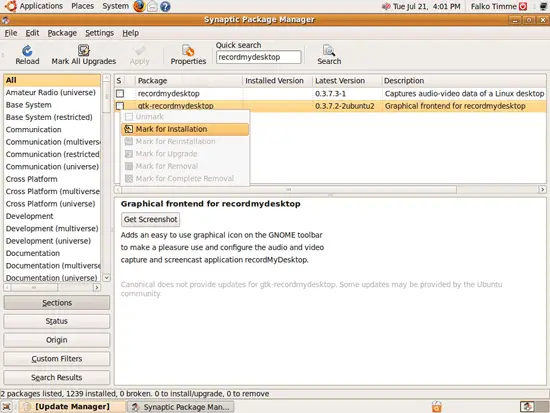
Task: Switch to the Status filter button
Action: pyautogui.click(x=56, y=321)
